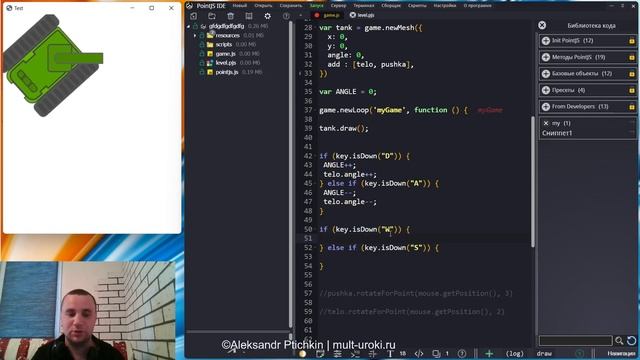Click the search magnifier icon in library panel
This screenshot has width=640, height=360.
coord(619,340)
